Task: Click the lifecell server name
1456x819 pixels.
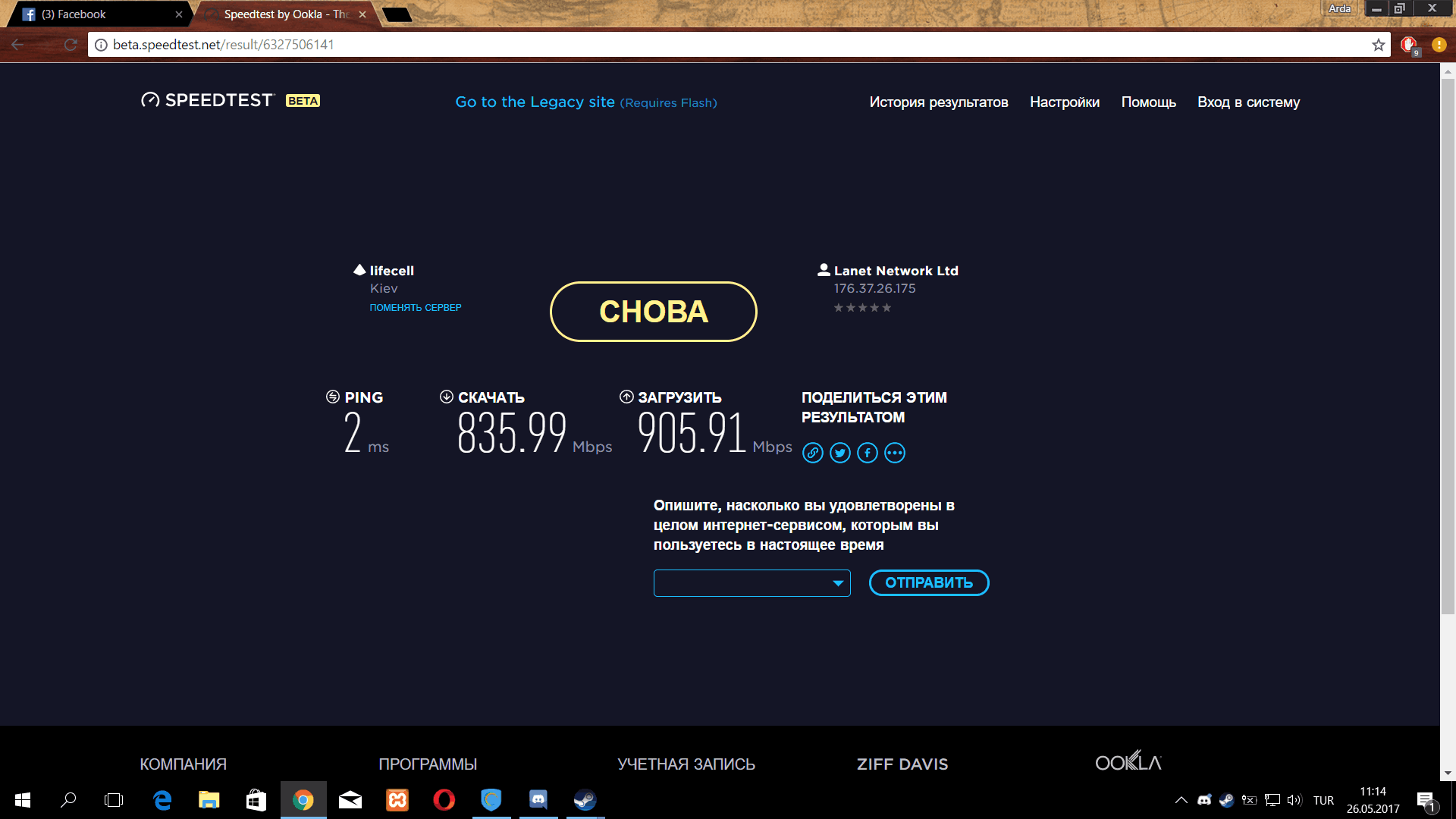Action: [392, 271]
